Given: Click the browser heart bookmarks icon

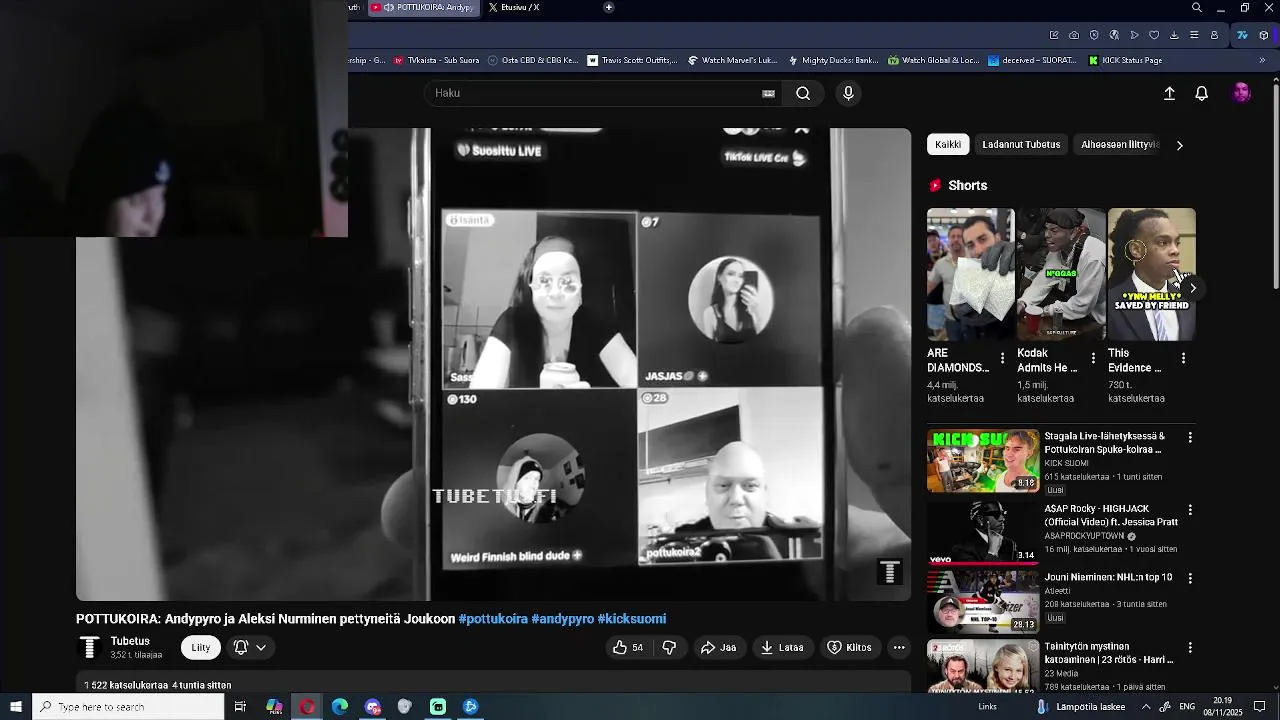Looking at the screenshot, I should (1154, 35).
